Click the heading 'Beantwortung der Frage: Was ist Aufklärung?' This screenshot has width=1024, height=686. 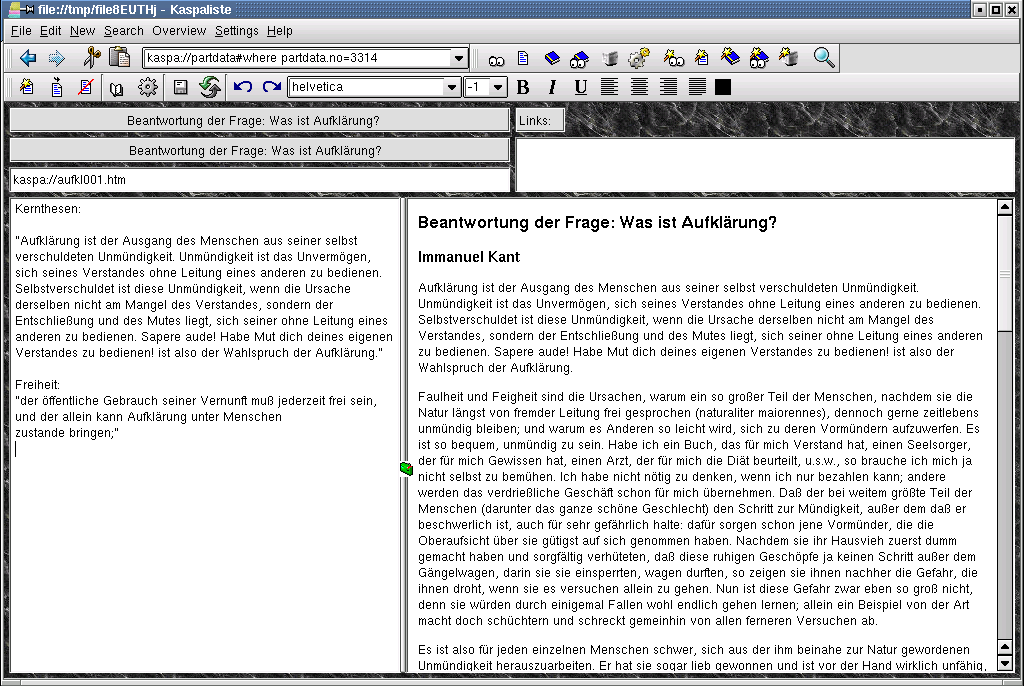[x=597, y=222]
